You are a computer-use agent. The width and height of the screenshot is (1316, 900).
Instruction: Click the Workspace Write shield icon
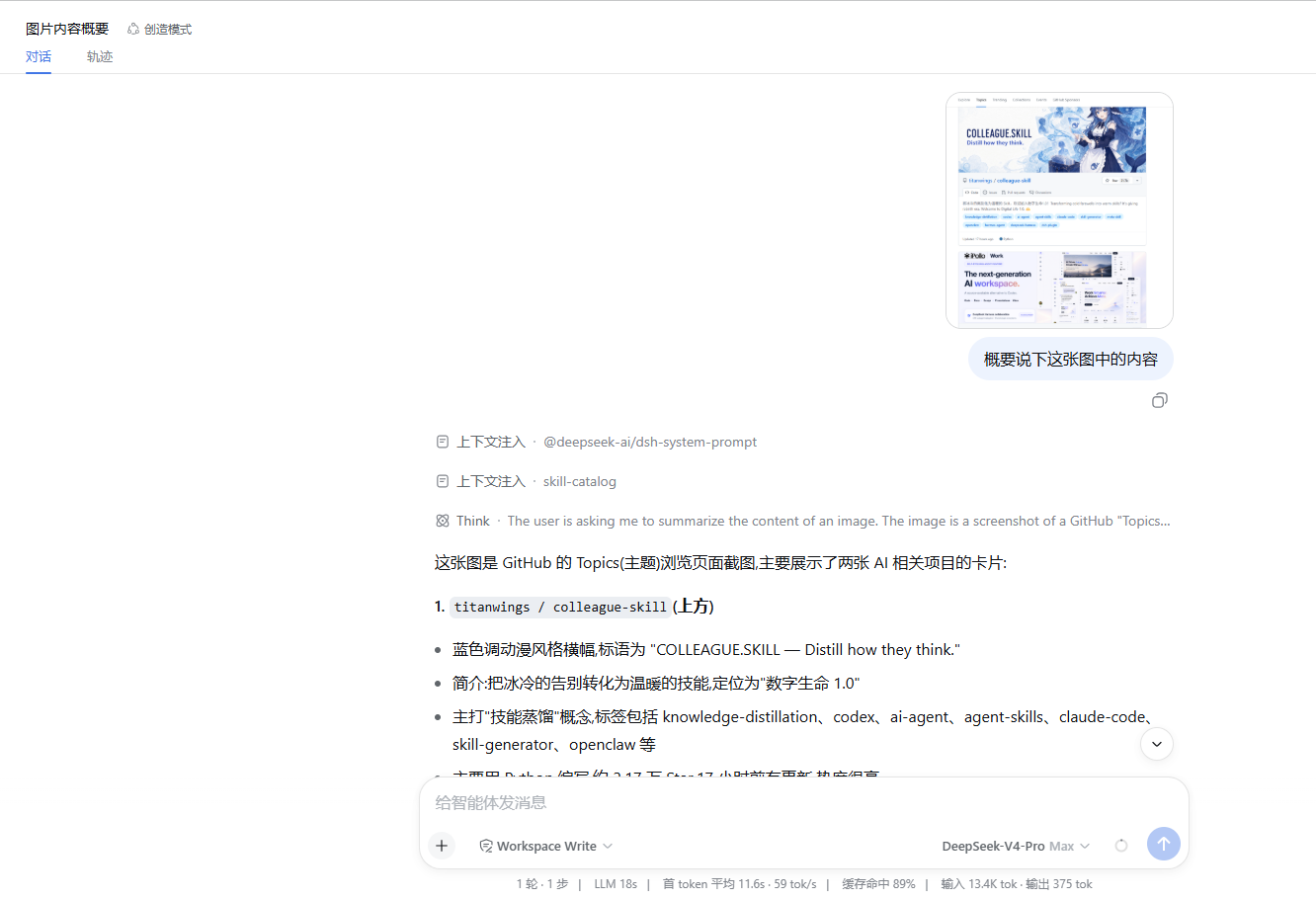[x=485, y=846]
